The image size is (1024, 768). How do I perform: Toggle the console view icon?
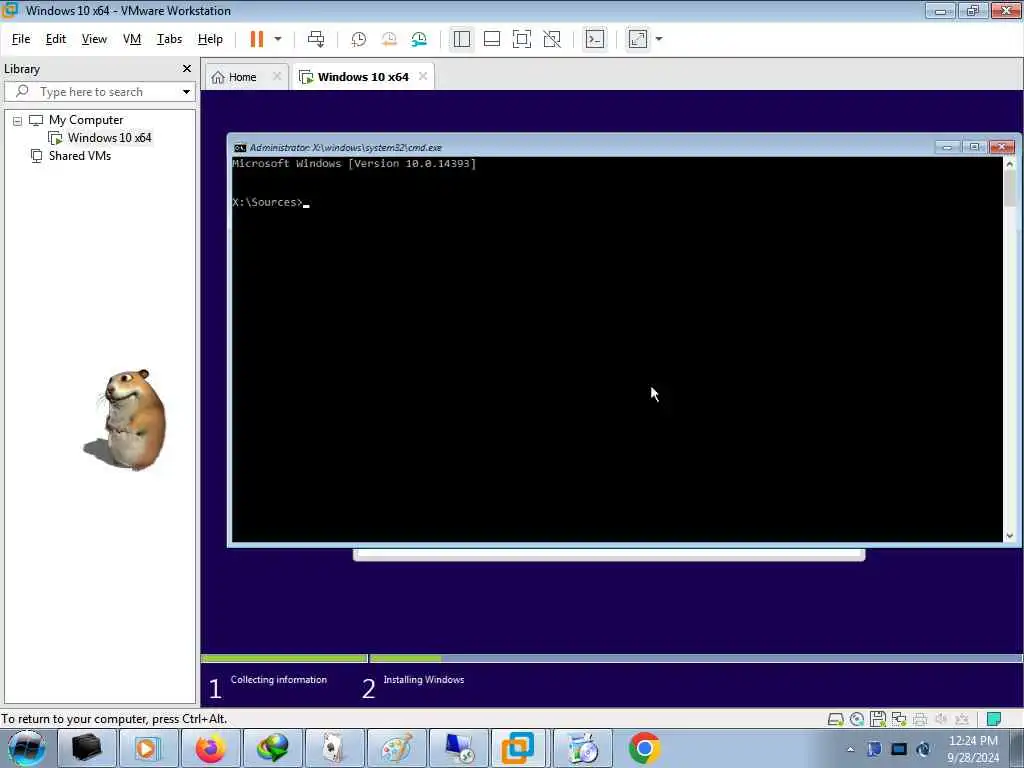pos(595,39)
